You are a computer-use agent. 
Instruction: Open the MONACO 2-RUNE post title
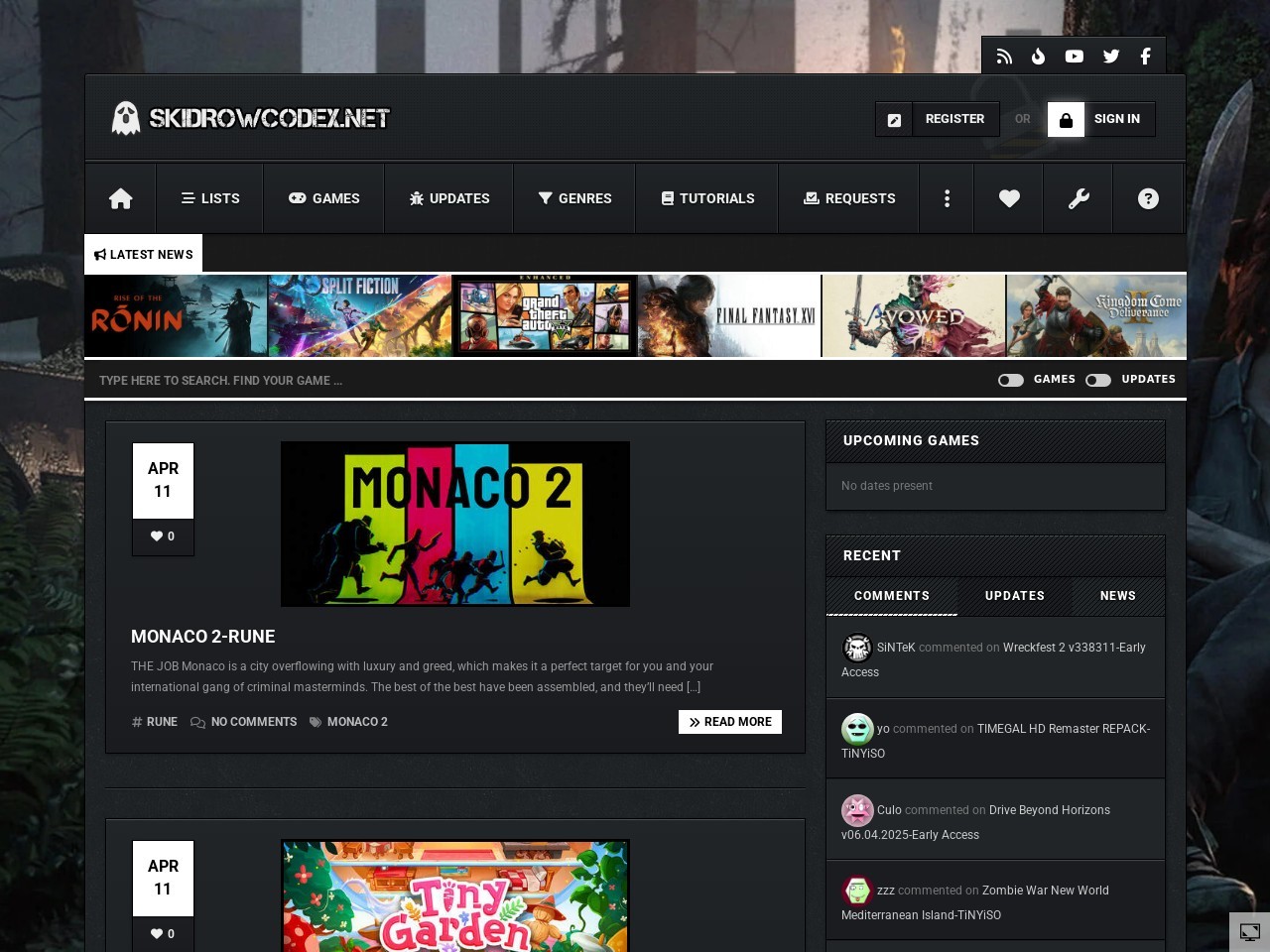tap(203, 637)
